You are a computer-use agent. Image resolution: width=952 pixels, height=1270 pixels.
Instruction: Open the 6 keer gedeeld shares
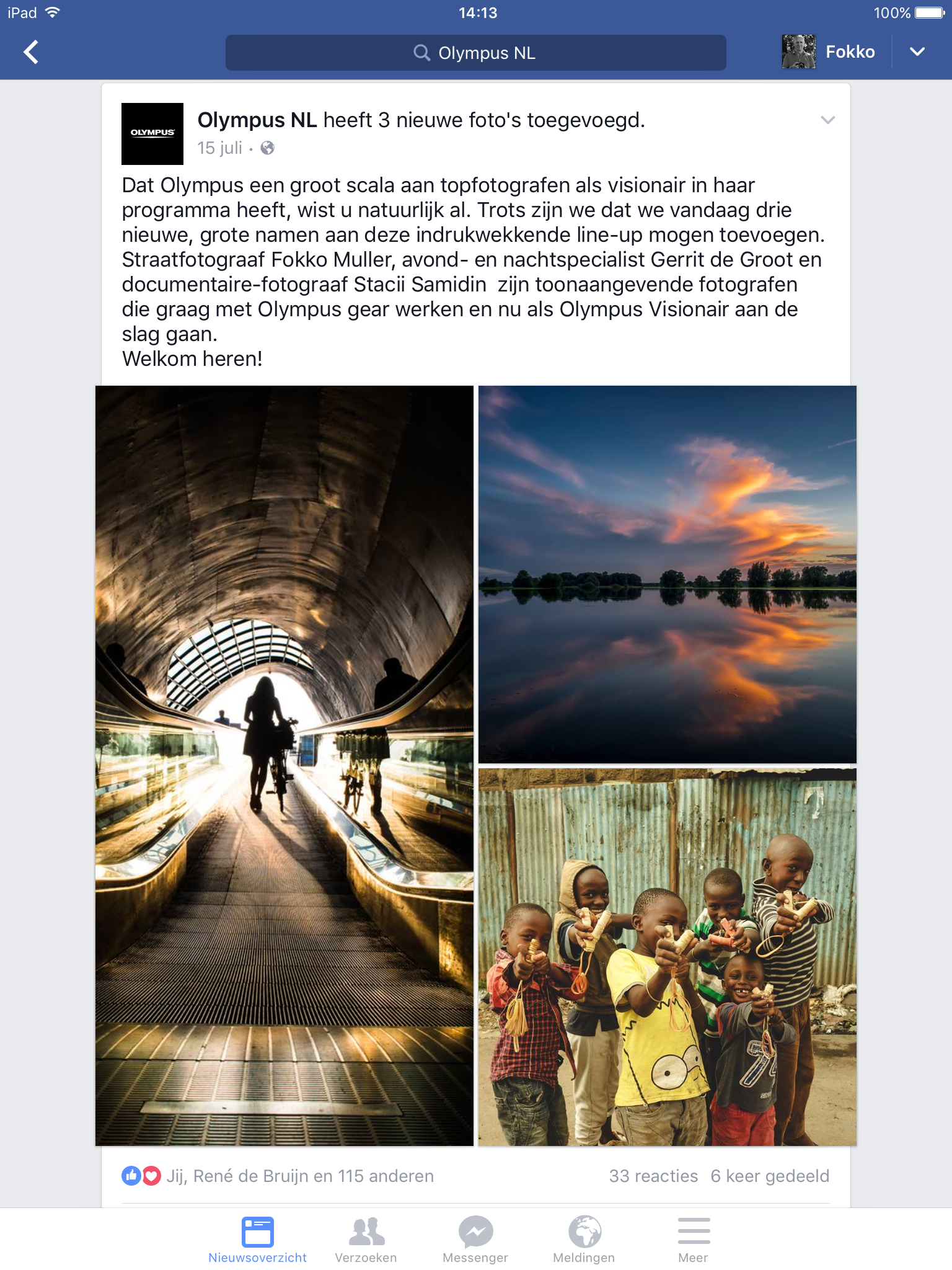(x=770, y=1176)
